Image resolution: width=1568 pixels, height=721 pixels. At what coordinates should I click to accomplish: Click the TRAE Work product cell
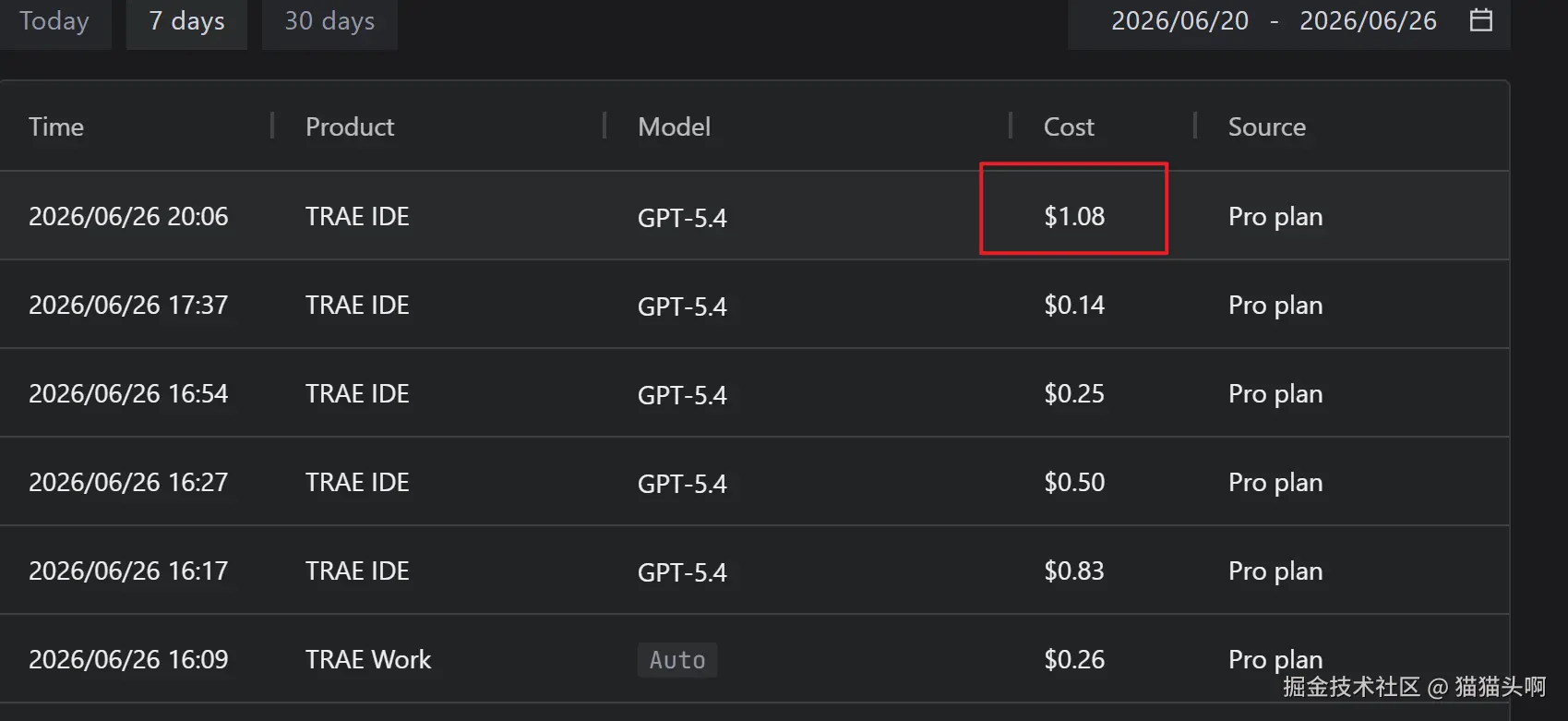tap(368, 659)
